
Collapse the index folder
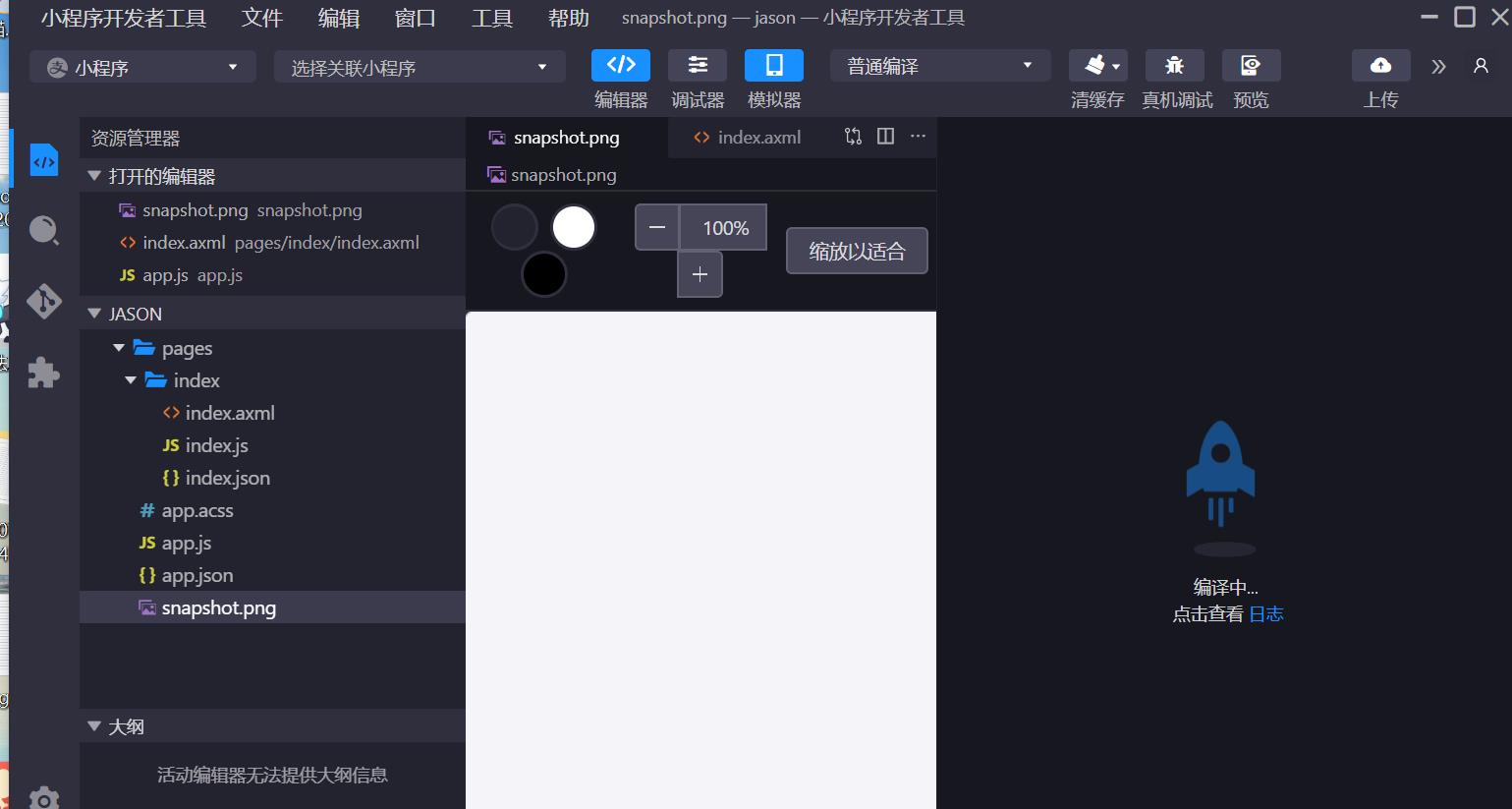pos(272,380)
